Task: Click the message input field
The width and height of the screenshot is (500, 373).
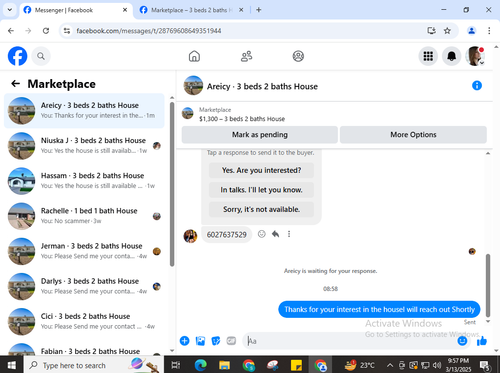Action: coord(350,341)
